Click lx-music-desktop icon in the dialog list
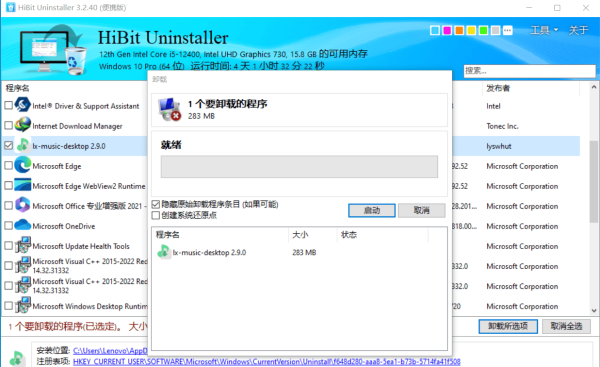Viewport: 600px width, 367px height. point(164,252)
